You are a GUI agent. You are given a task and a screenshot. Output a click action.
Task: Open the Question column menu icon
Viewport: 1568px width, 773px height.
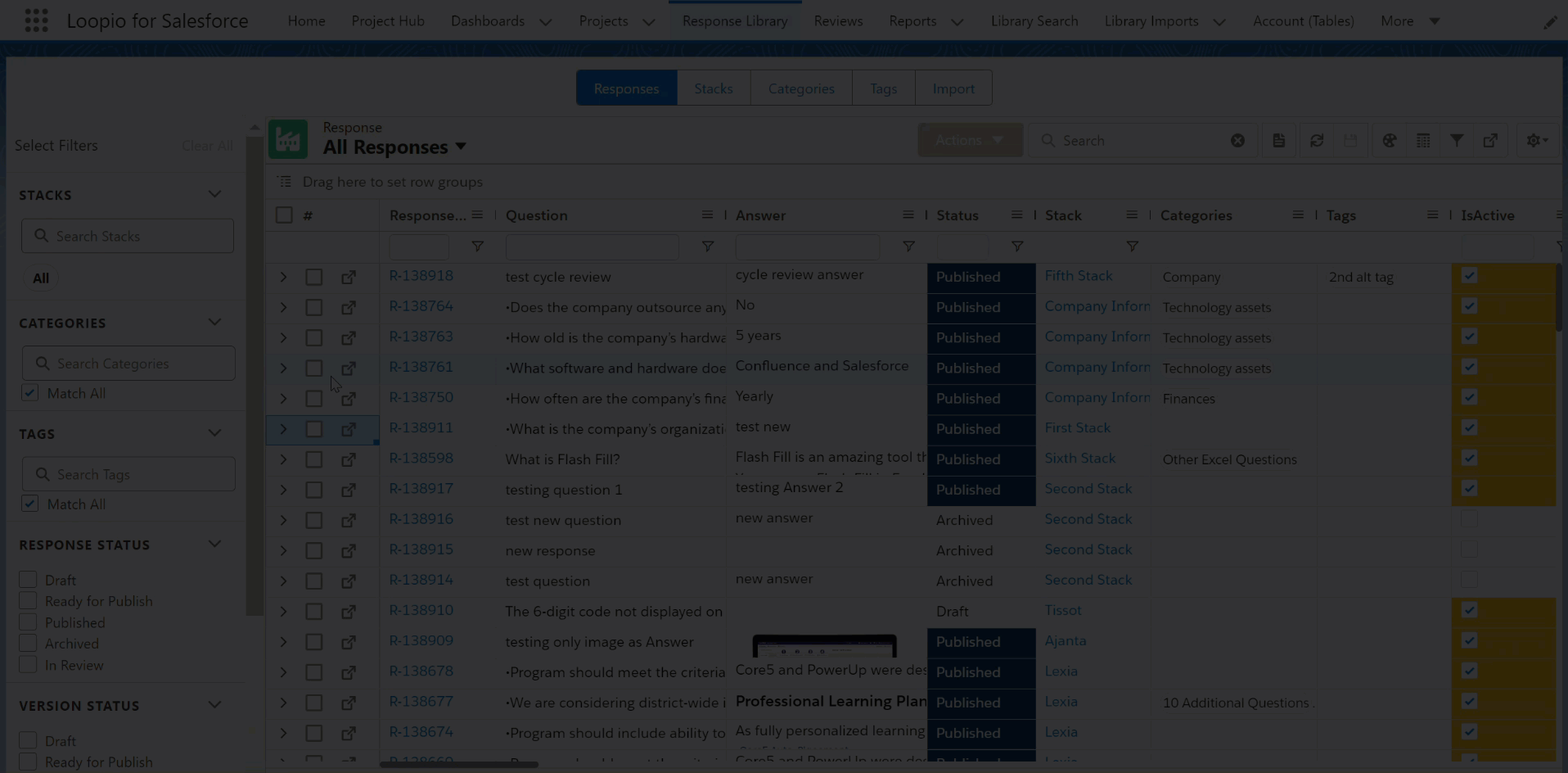coord(707,215)
